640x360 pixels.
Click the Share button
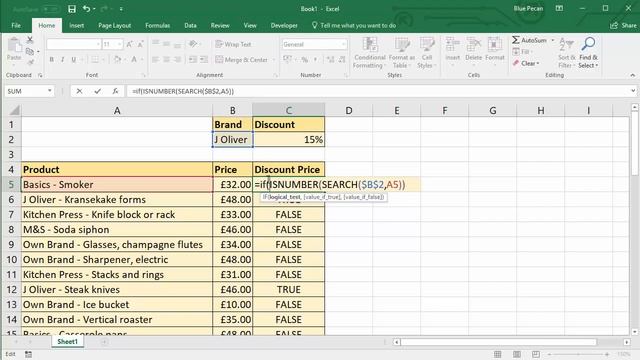[x=623, y=25]
